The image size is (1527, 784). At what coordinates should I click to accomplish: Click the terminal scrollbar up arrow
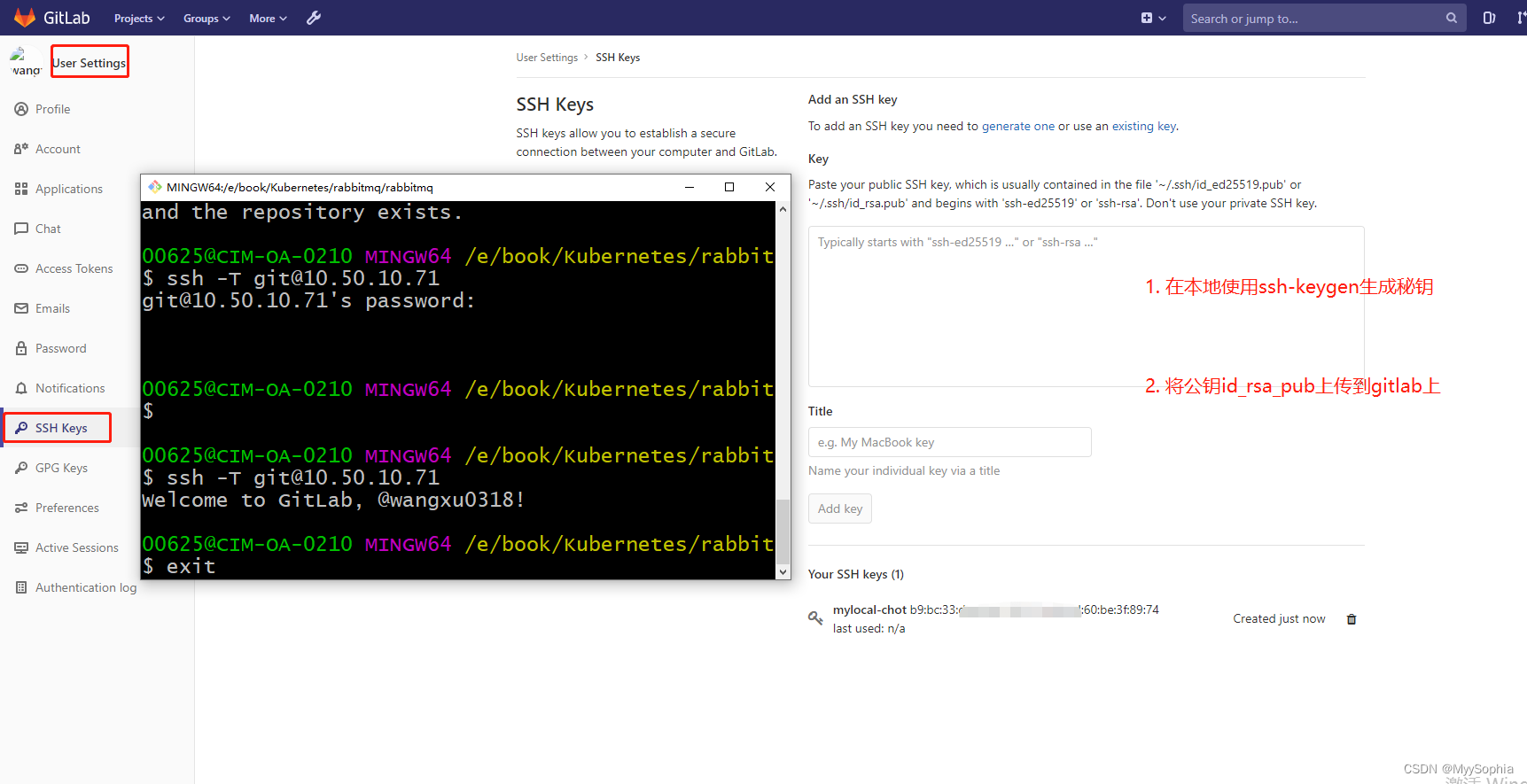783,209
